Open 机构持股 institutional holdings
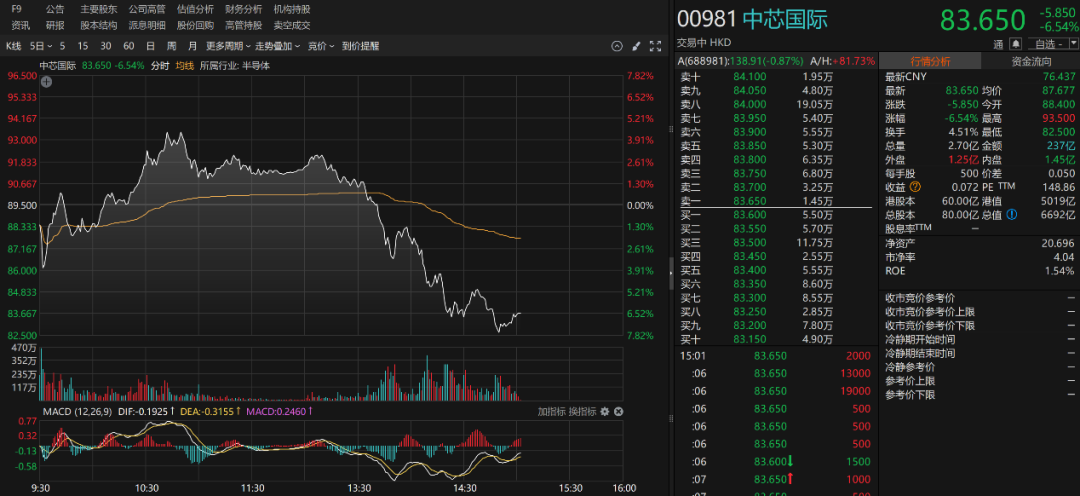The width and height of the screenshot is (1080, 496). (x=291, y=9)
